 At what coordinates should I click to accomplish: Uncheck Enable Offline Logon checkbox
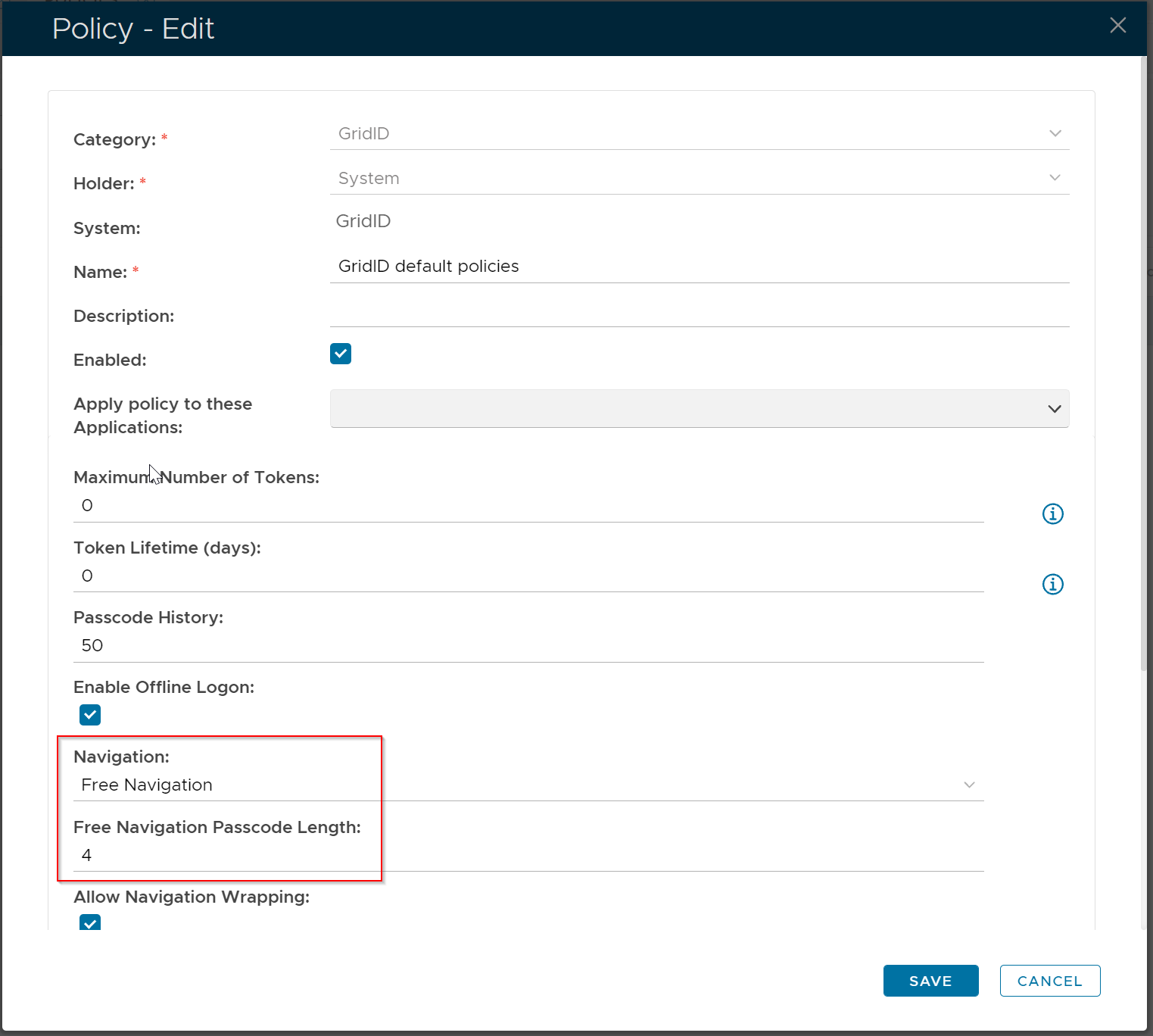click(x=90, y=715)
